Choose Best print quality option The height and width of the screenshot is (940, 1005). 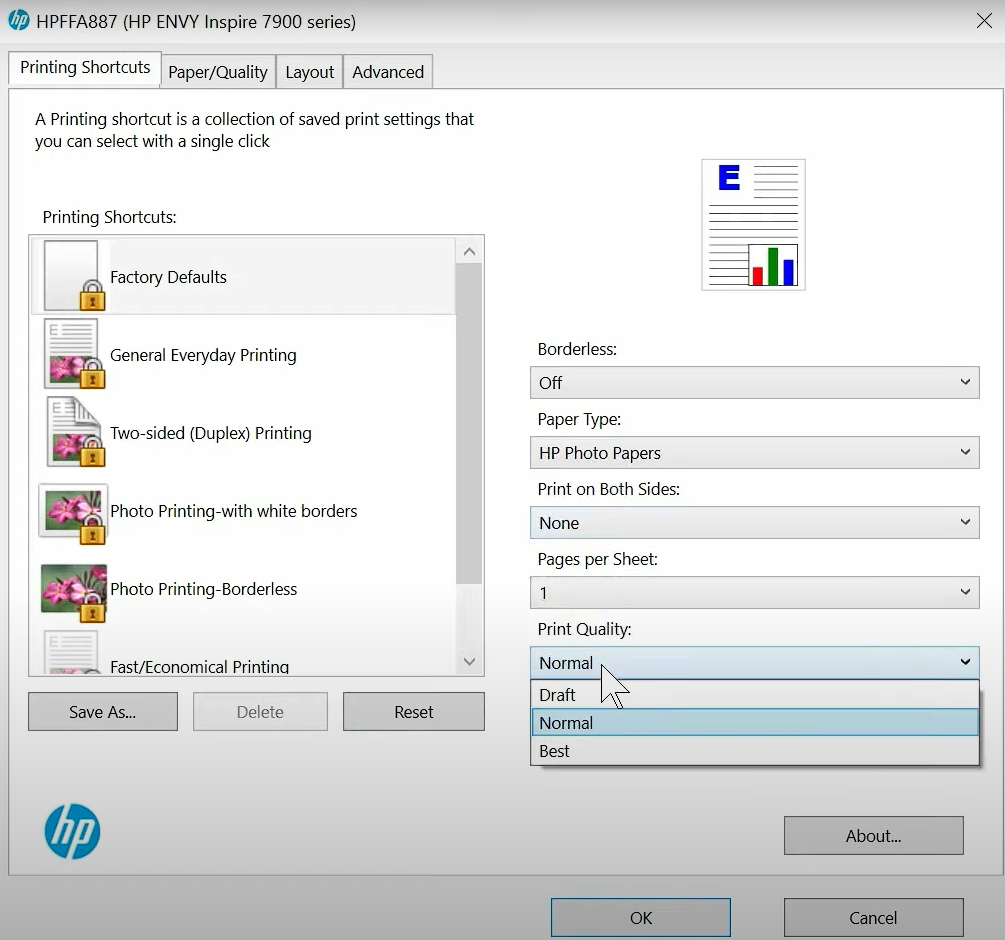754,751
